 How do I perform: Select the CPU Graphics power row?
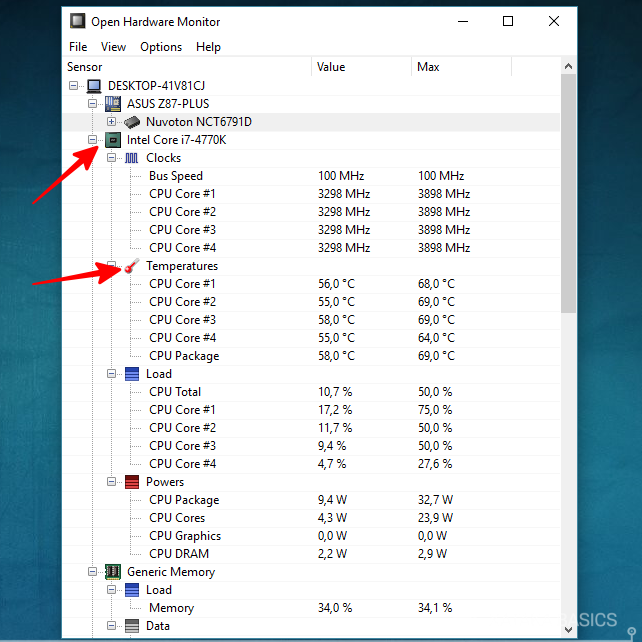coord(311,536)
